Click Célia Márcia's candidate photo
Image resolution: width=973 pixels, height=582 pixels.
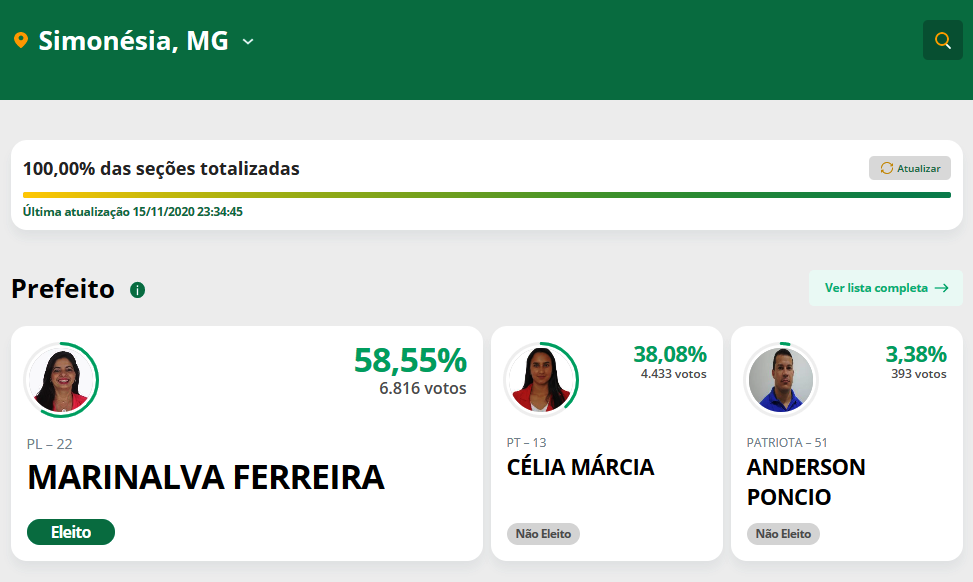[541, 380]
